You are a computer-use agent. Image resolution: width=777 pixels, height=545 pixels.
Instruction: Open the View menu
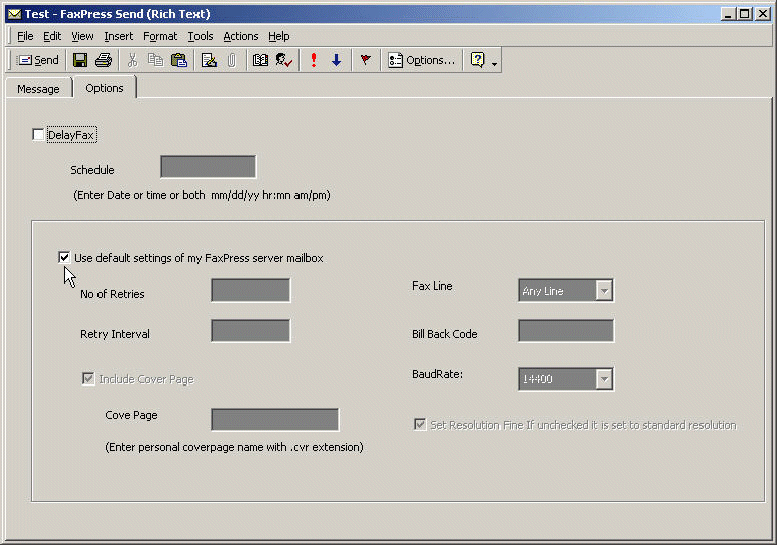82,36
